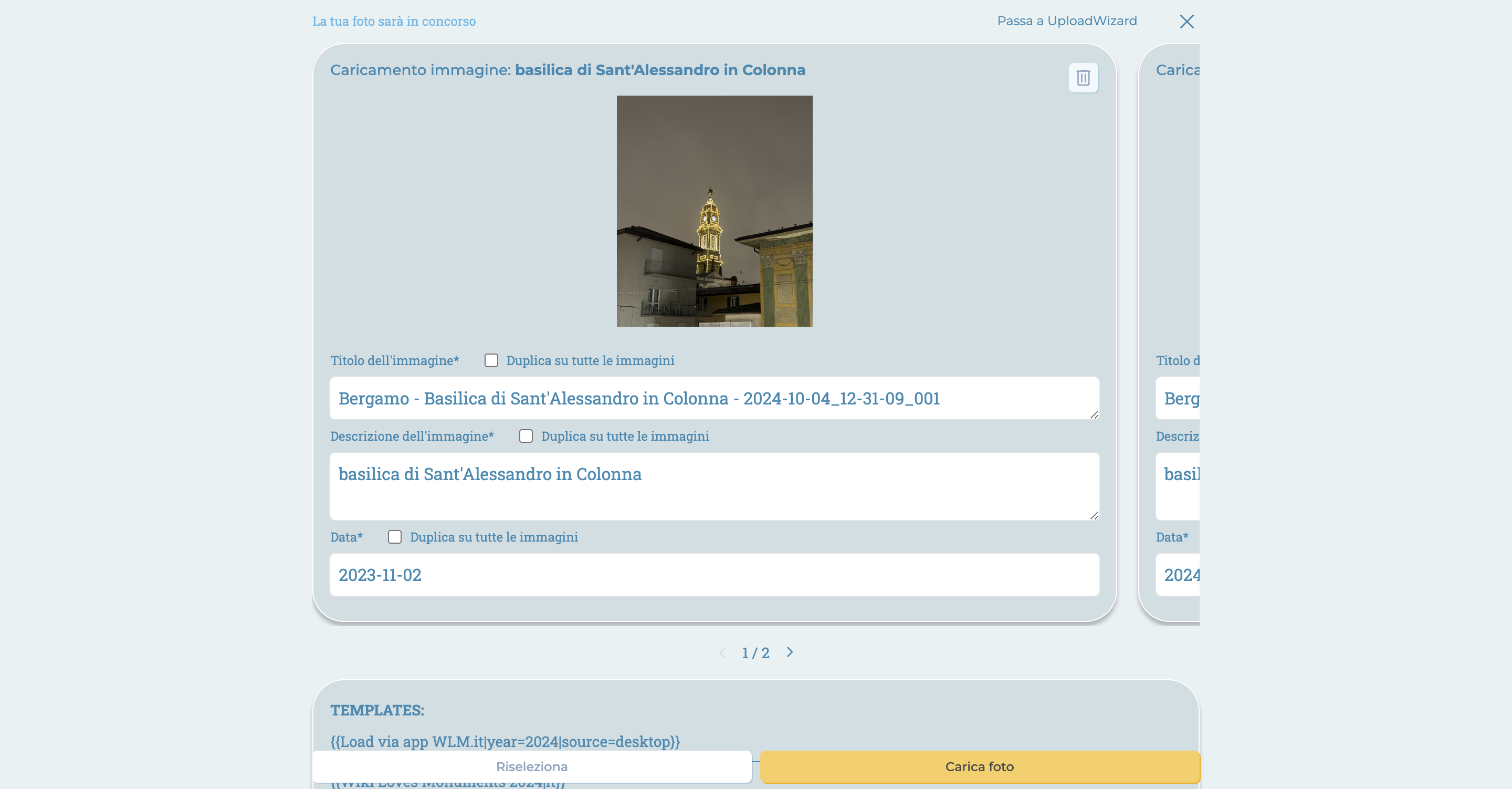Expand the description textarea resize handle
This screenshot has width=1512, height=789.
[1095, 516]
